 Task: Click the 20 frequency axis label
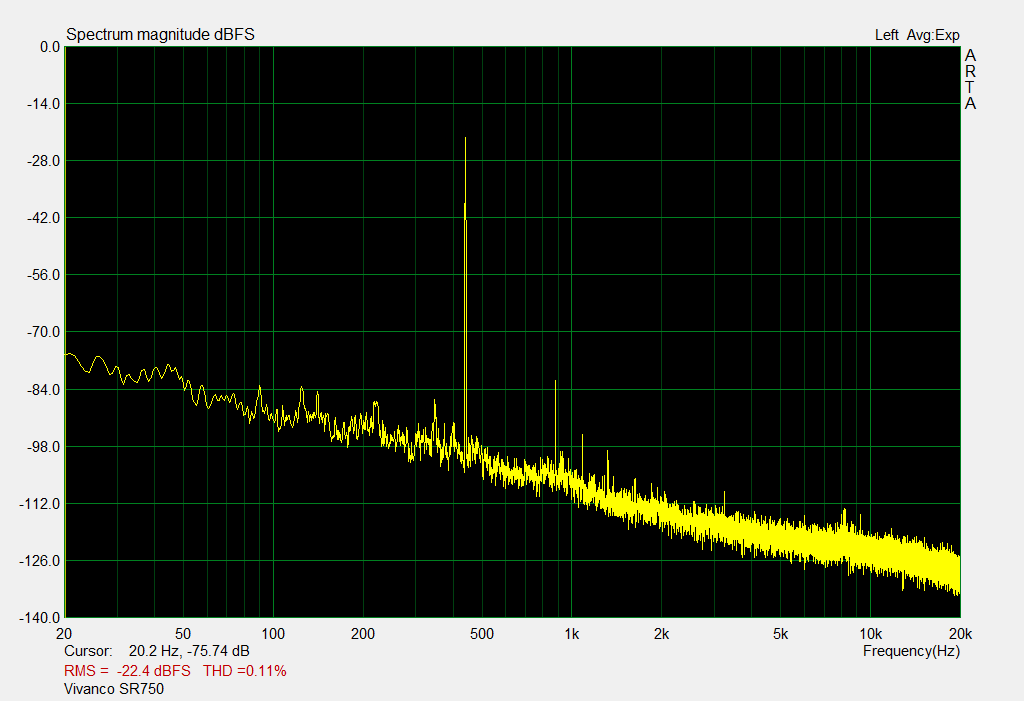click(x=64, y=634)
